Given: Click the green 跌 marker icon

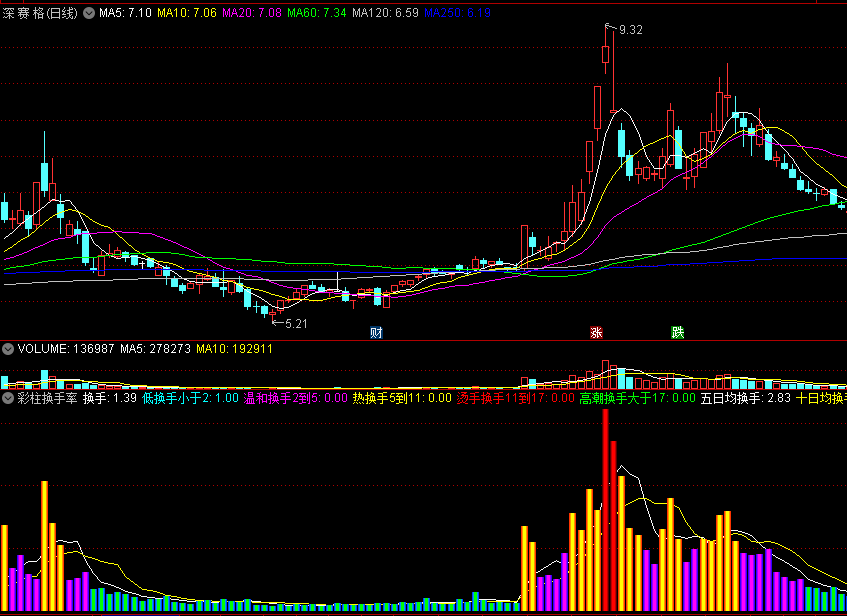Looking at the screenshot, I should pos(678,332).
